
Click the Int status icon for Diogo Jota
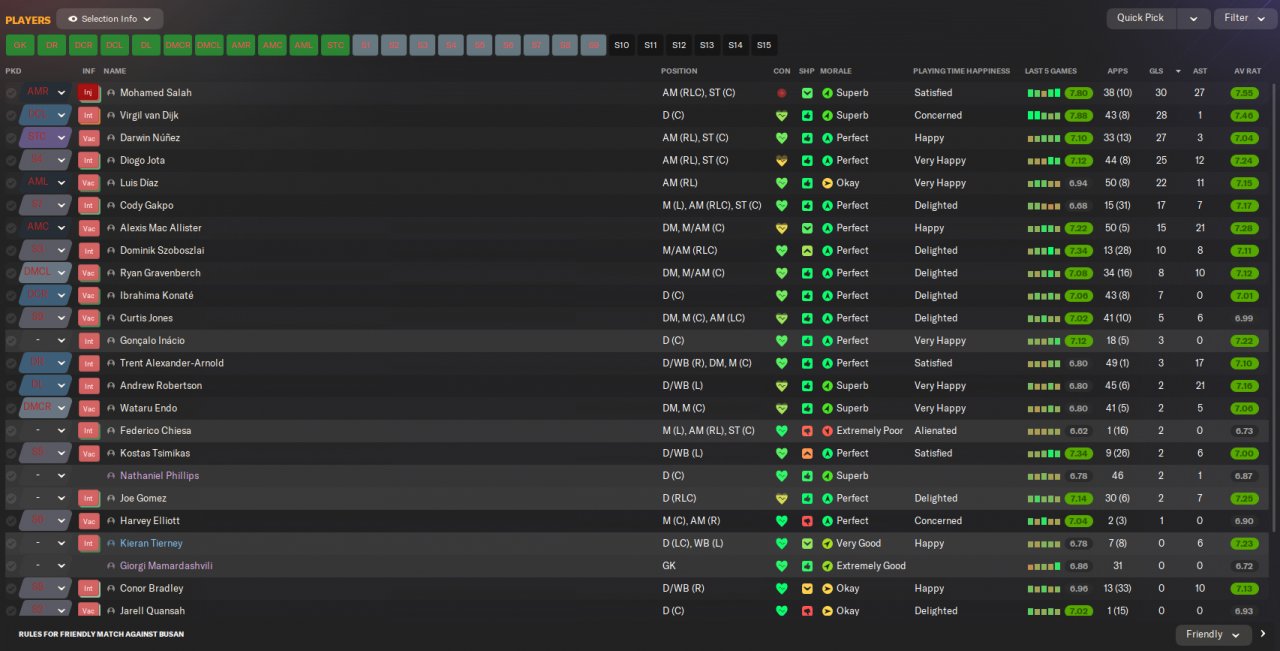click(88, 160)
